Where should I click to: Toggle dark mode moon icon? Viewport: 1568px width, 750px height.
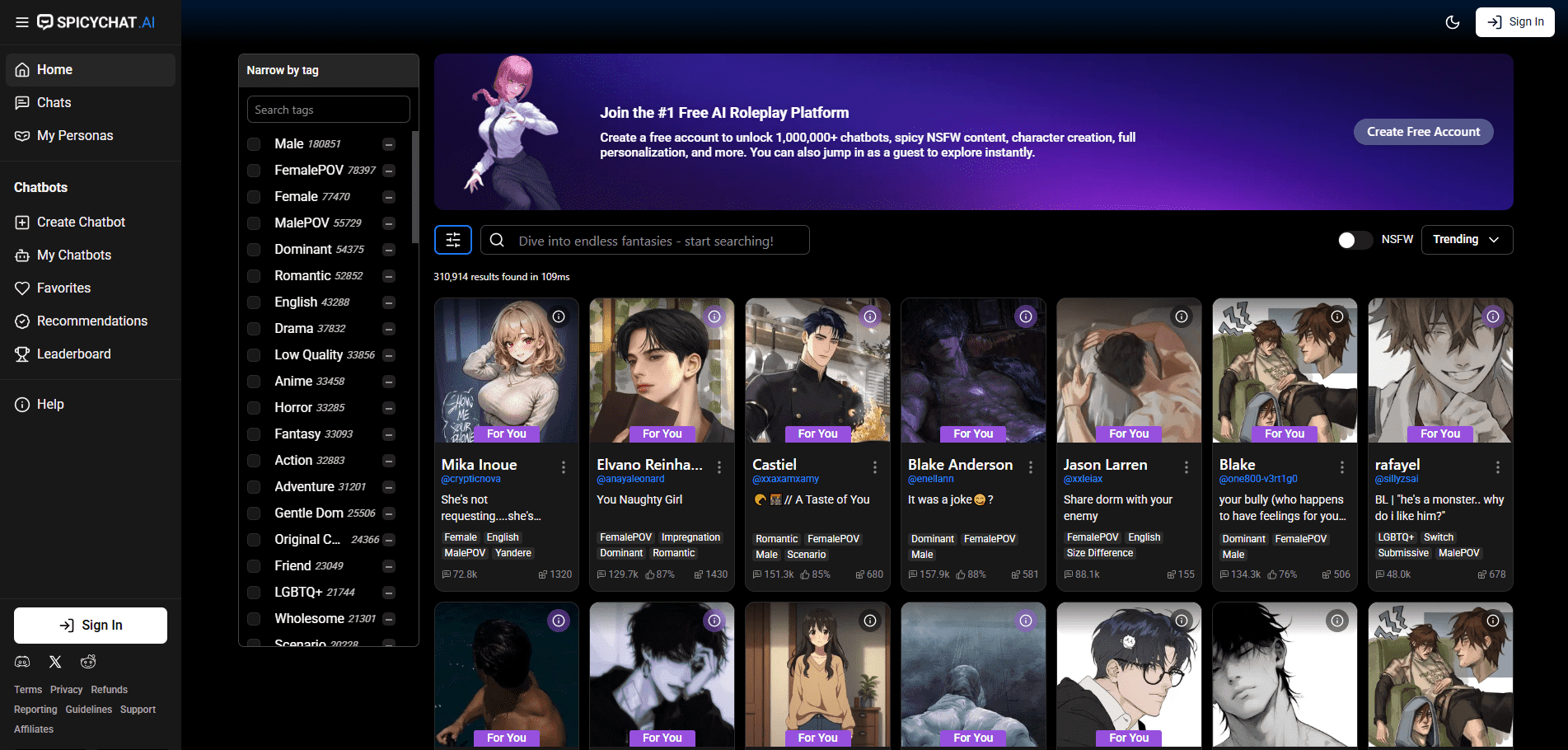click(1453, 22)
